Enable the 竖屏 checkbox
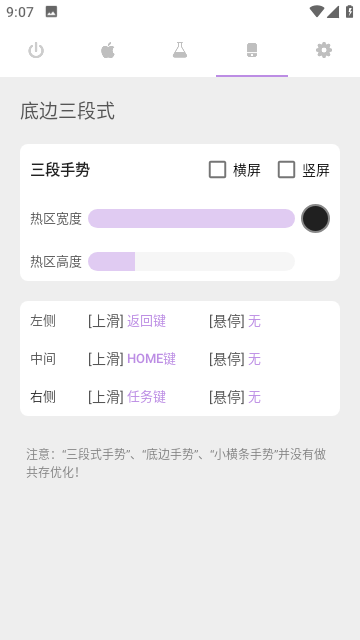The height and width of the screenshot is (640, 360). (286, 170)
